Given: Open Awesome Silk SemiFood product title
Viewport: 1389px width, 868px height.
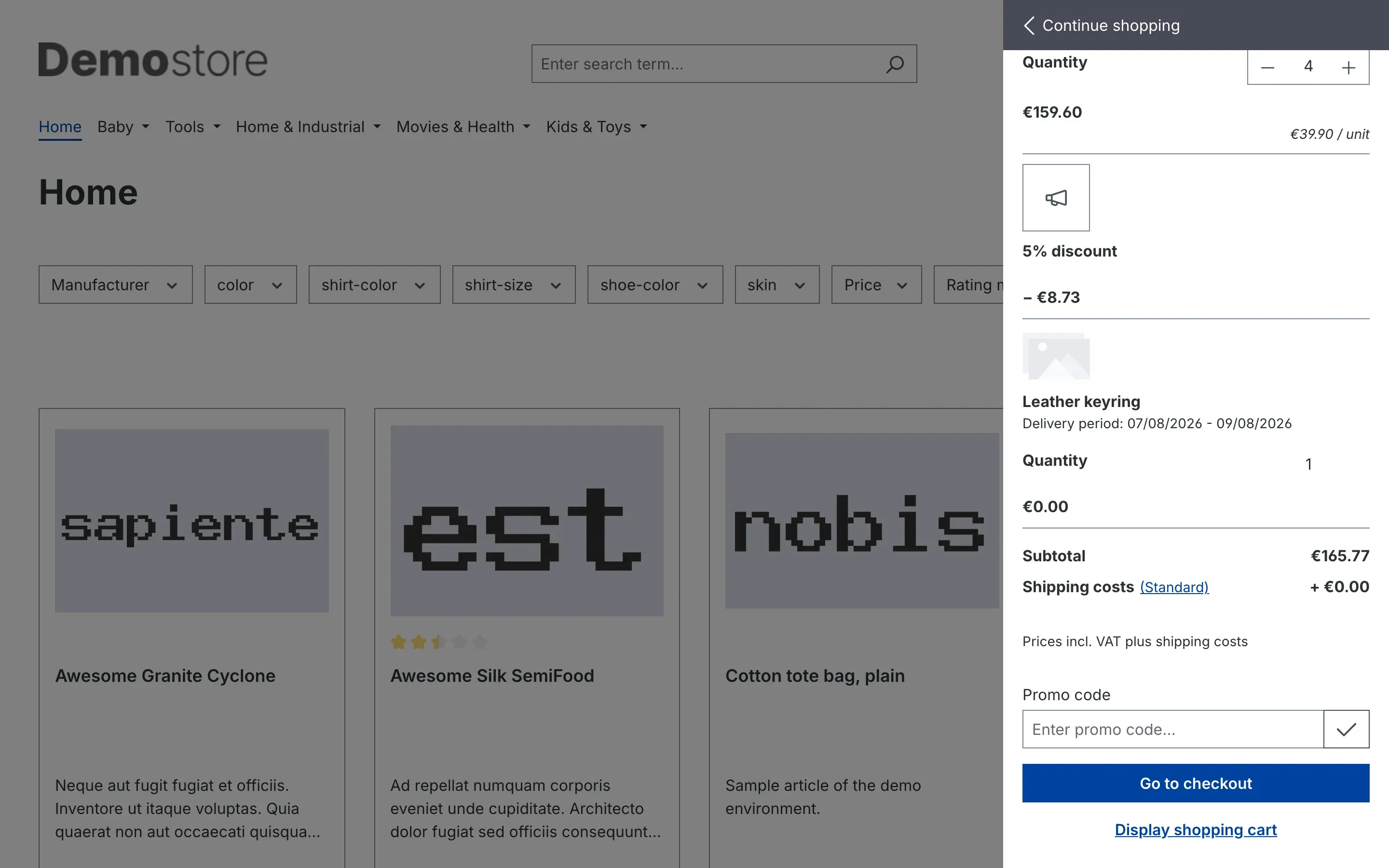Looking at the screenshot, I should click(x=492, y=676).
